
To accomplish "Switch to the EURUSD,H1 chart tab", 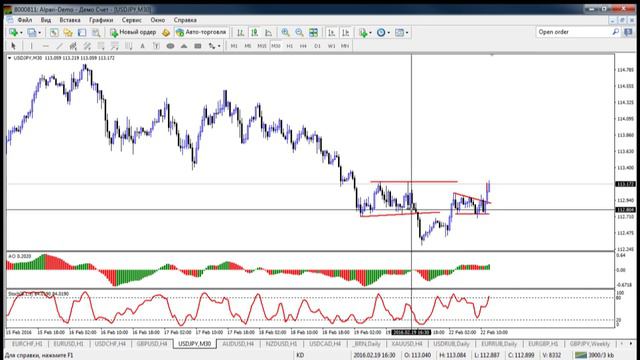I will pos(69,344).
